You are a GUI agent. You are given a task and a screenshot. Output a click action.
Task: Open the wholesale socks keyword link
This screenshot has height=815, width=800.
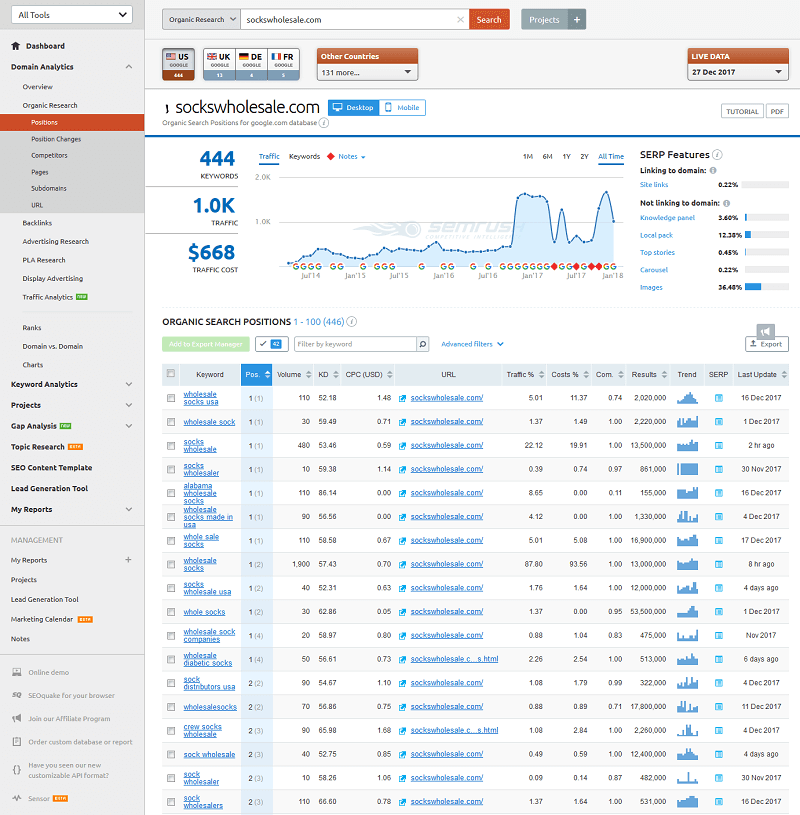[200, 564]
